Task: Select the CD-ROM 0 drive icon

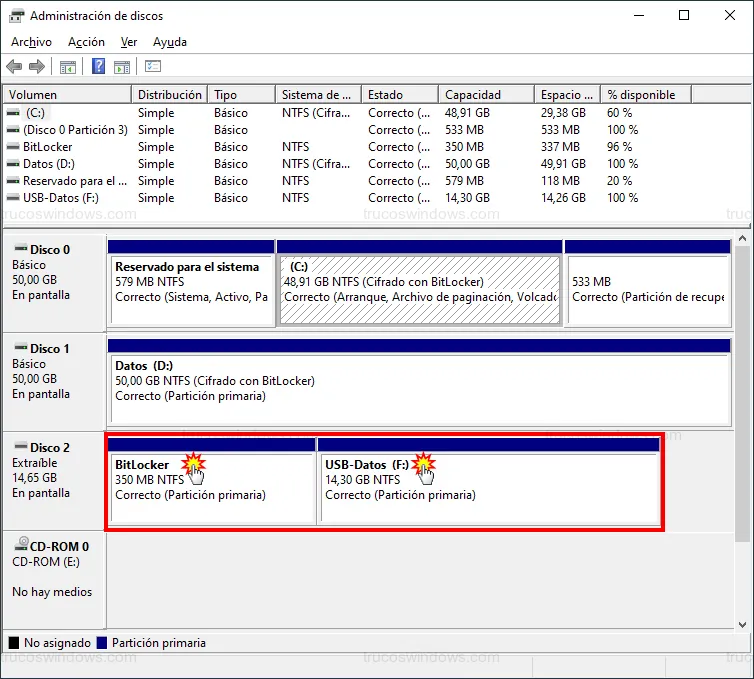Action: pos(21,545)
